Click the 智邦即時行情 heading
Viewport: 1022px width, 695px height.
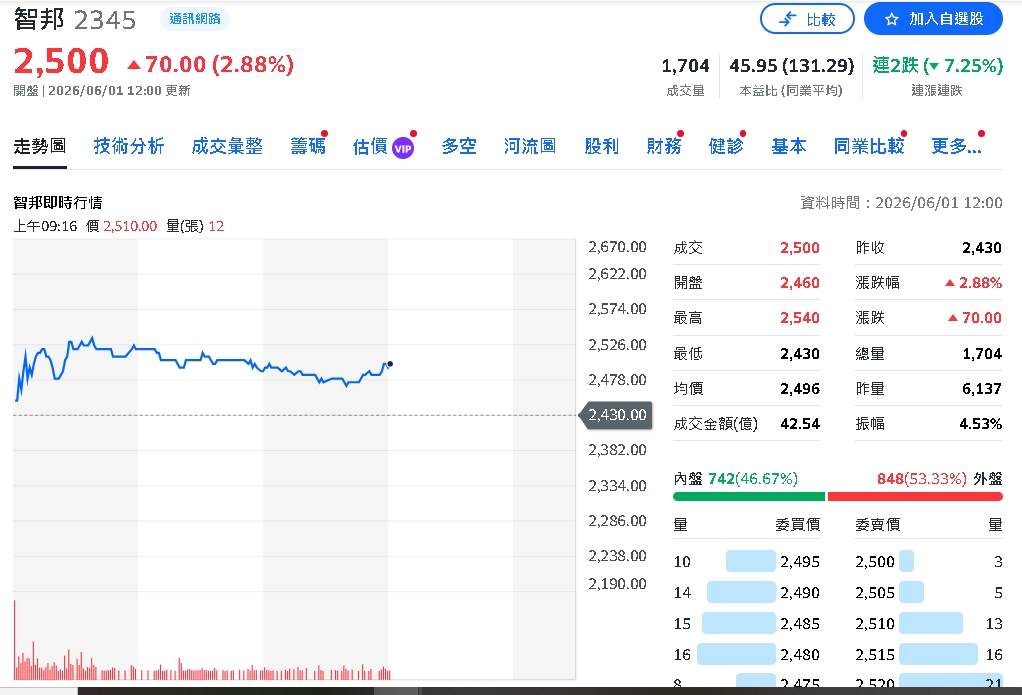coord(58,203)
